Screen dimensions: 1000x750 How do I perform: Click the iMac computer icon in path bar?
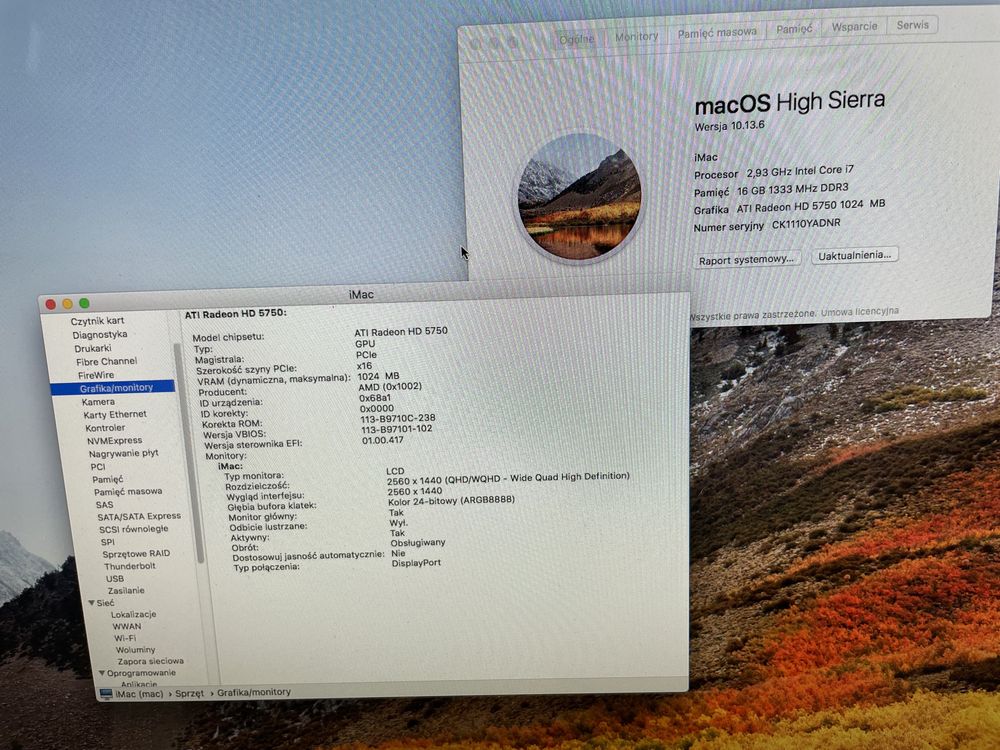106,694
